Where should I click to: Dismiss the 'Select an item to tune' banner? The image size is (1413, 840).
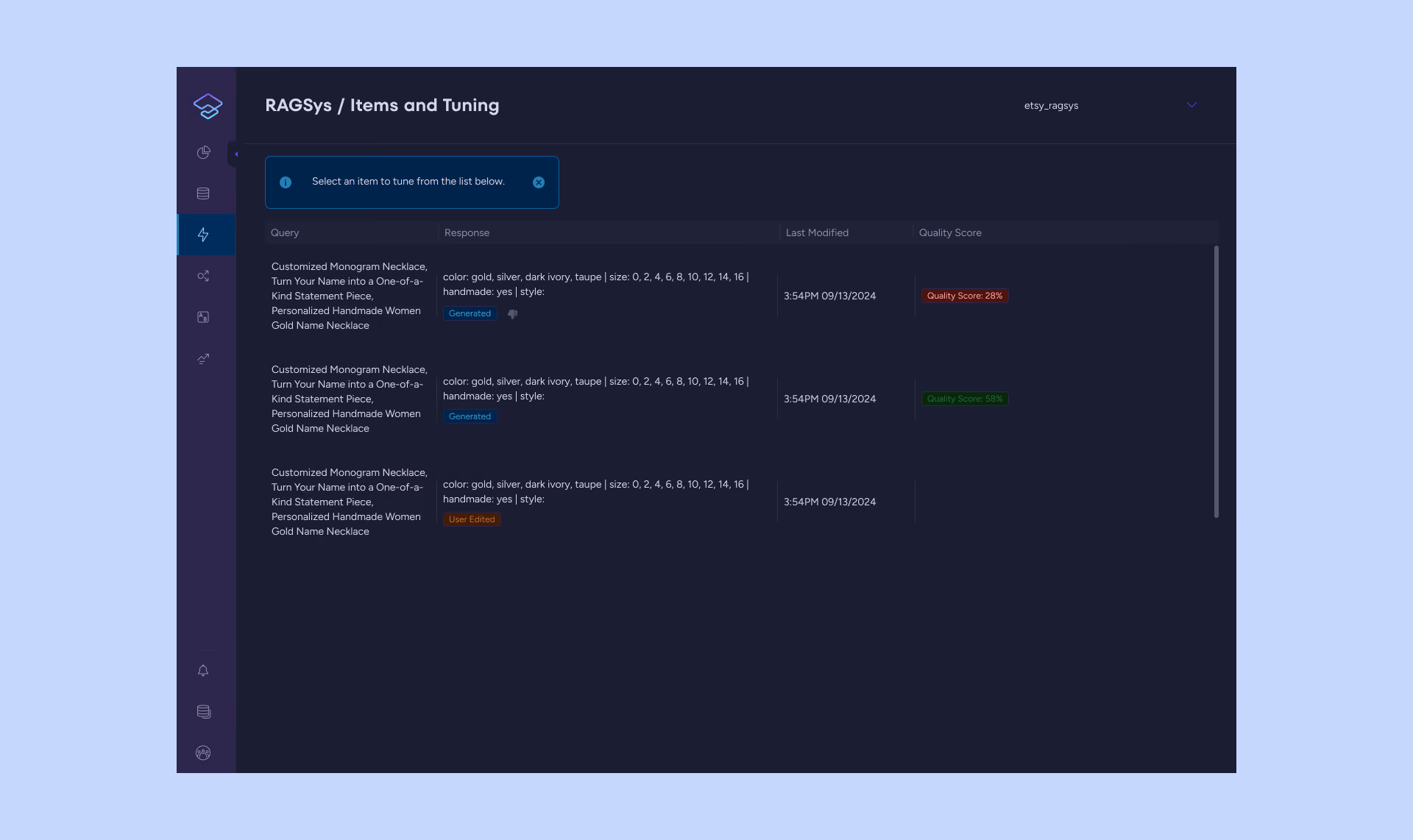[539, 182]
